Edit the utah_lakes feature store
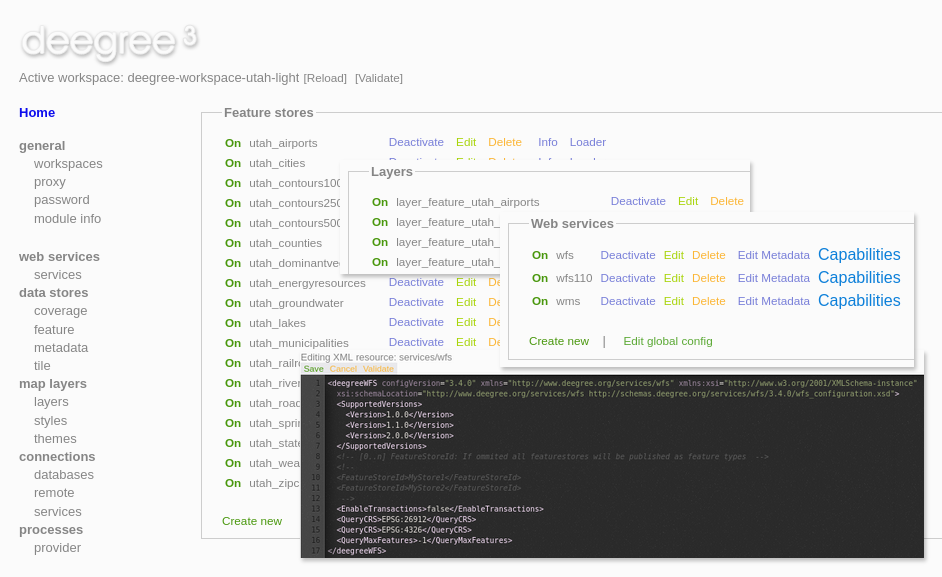 tap(466, 322)
